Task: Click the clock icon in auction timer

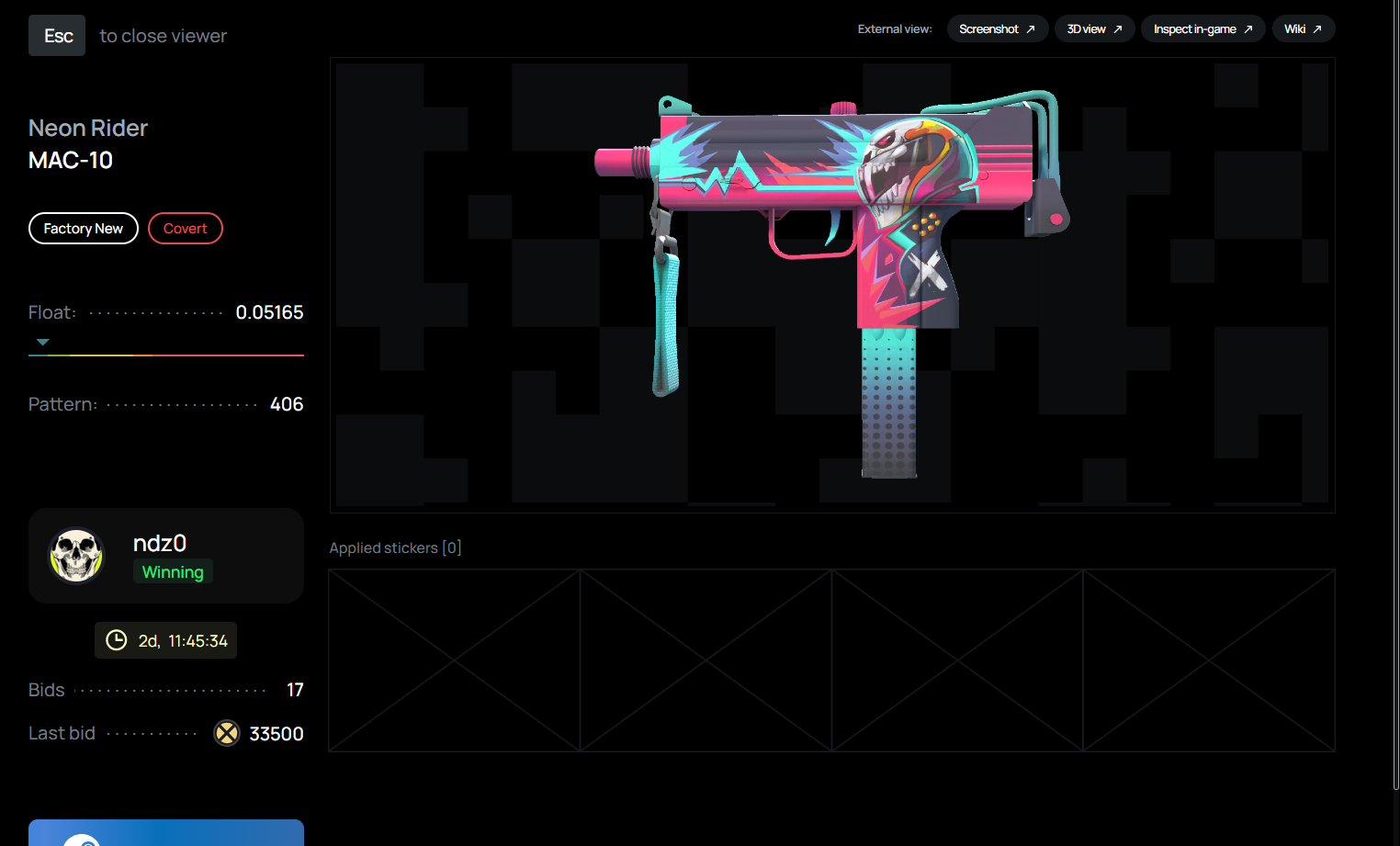Action: coord(117,640)
